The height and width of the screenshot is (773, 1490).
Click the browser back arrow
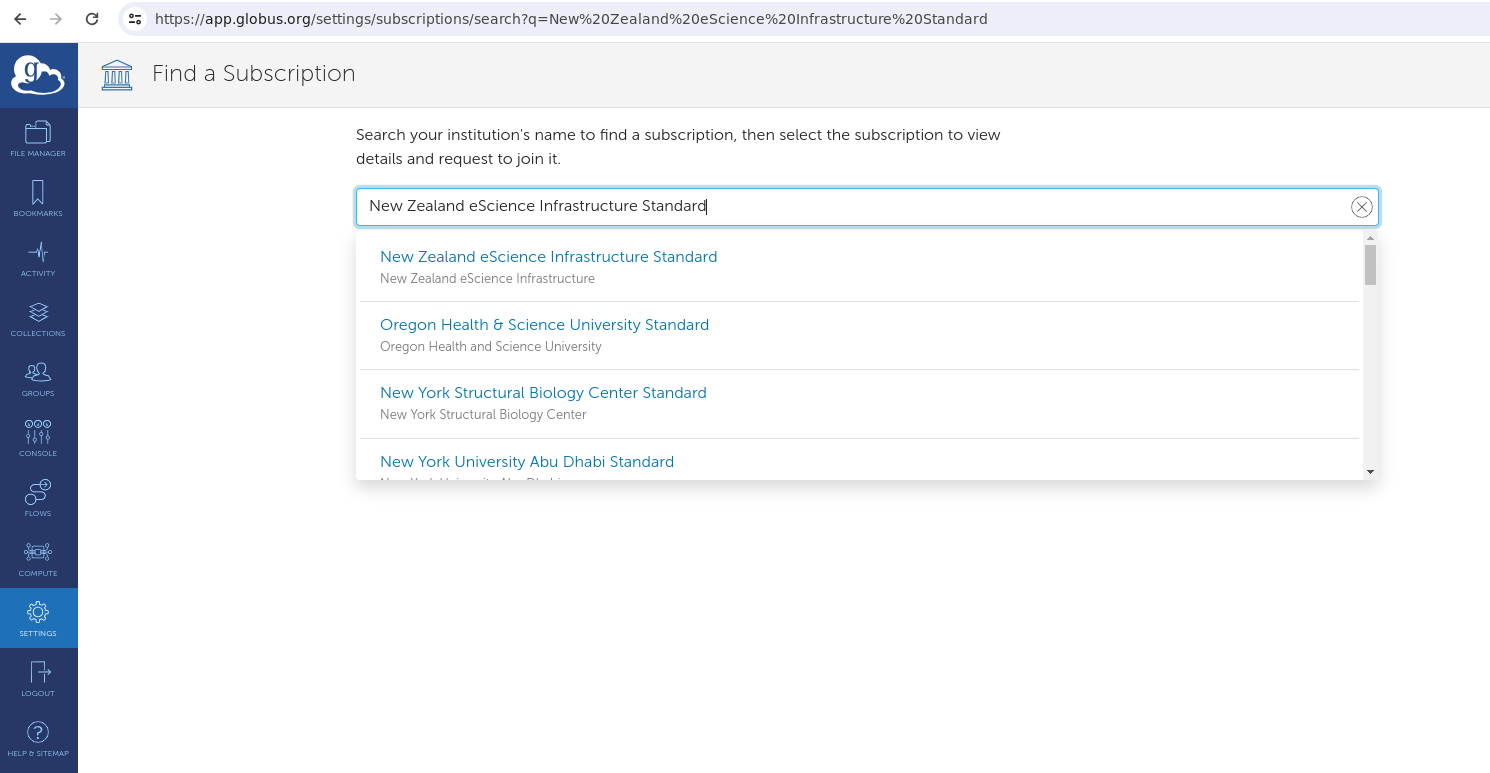pos(20,19)
